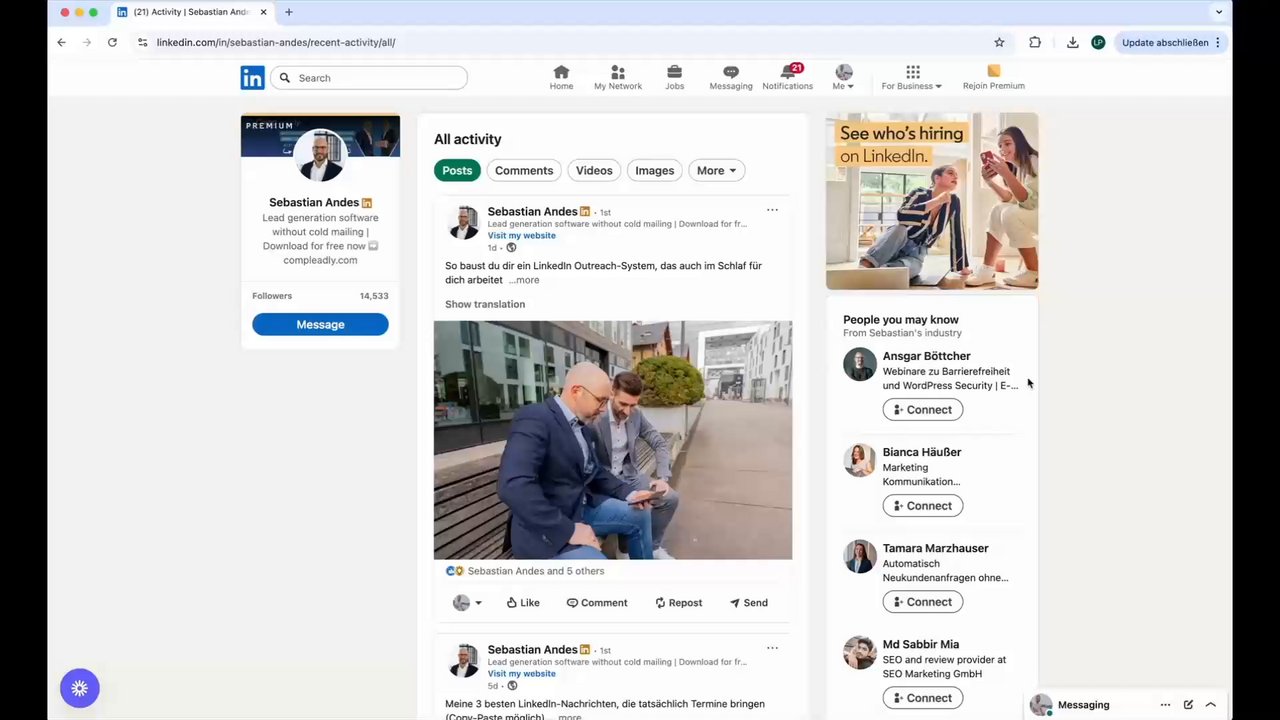1280x720 pixels.
Task: Select the Comments filter tab
Action: (524, 170)
